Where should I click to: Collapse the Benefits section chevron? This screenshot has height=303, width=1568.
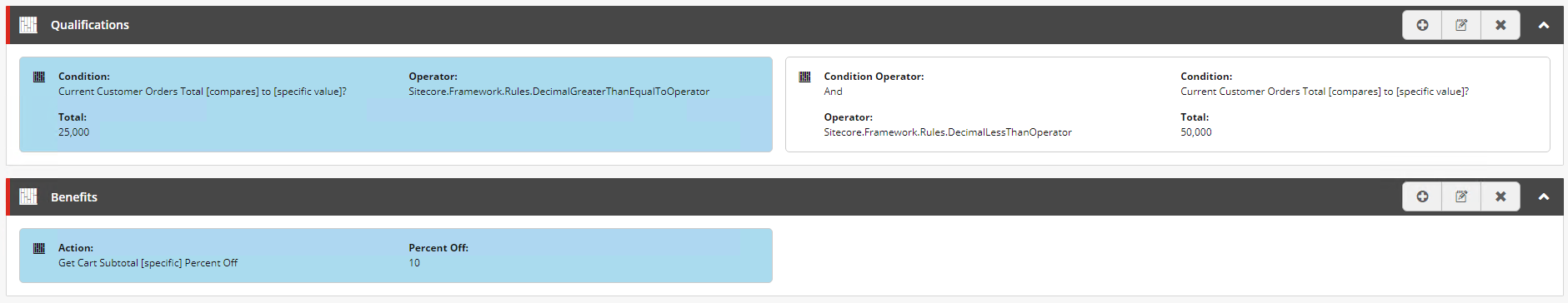[1544, 196]
